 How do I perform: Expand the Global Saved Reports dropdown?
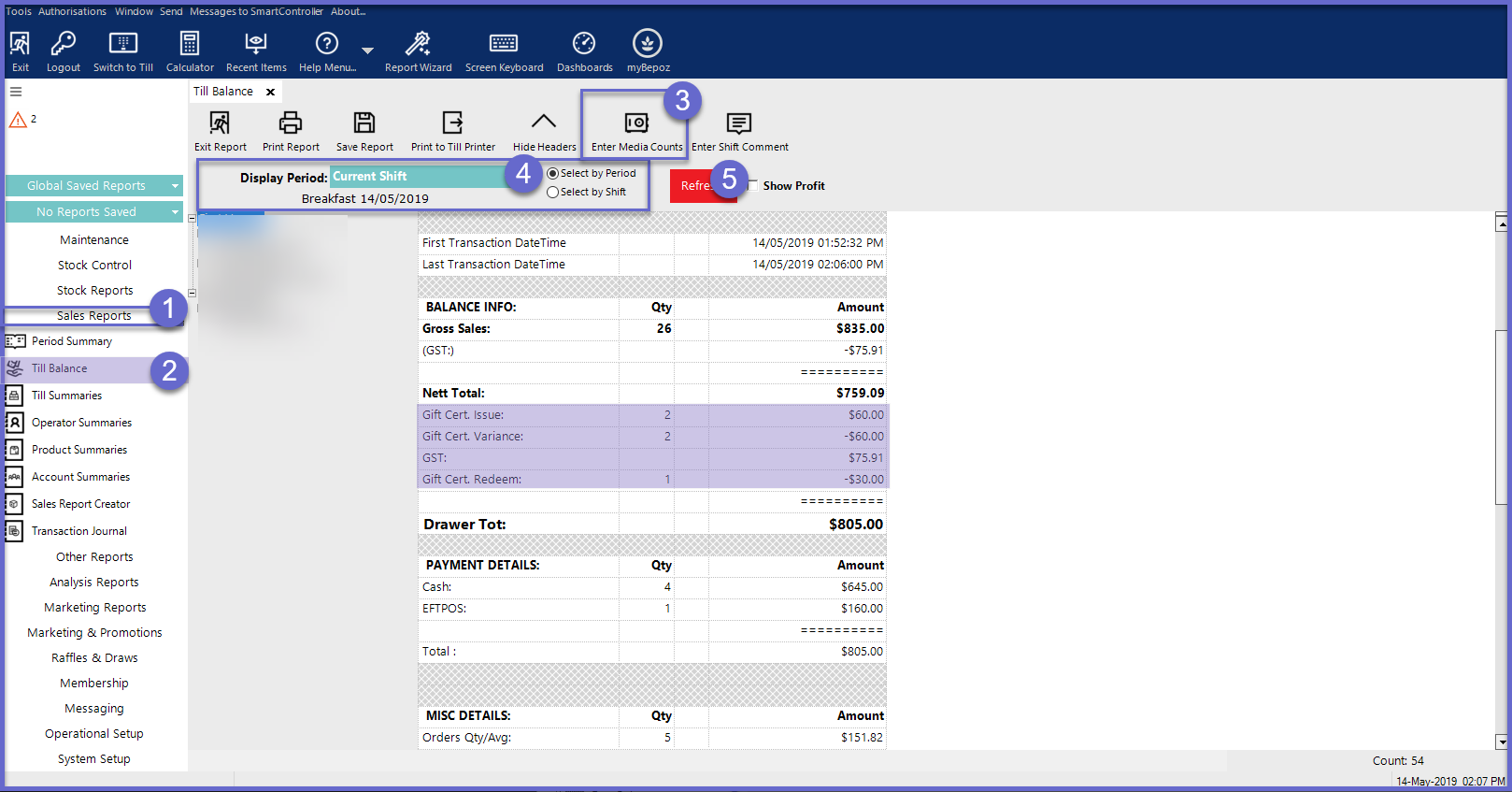[175, 186]
